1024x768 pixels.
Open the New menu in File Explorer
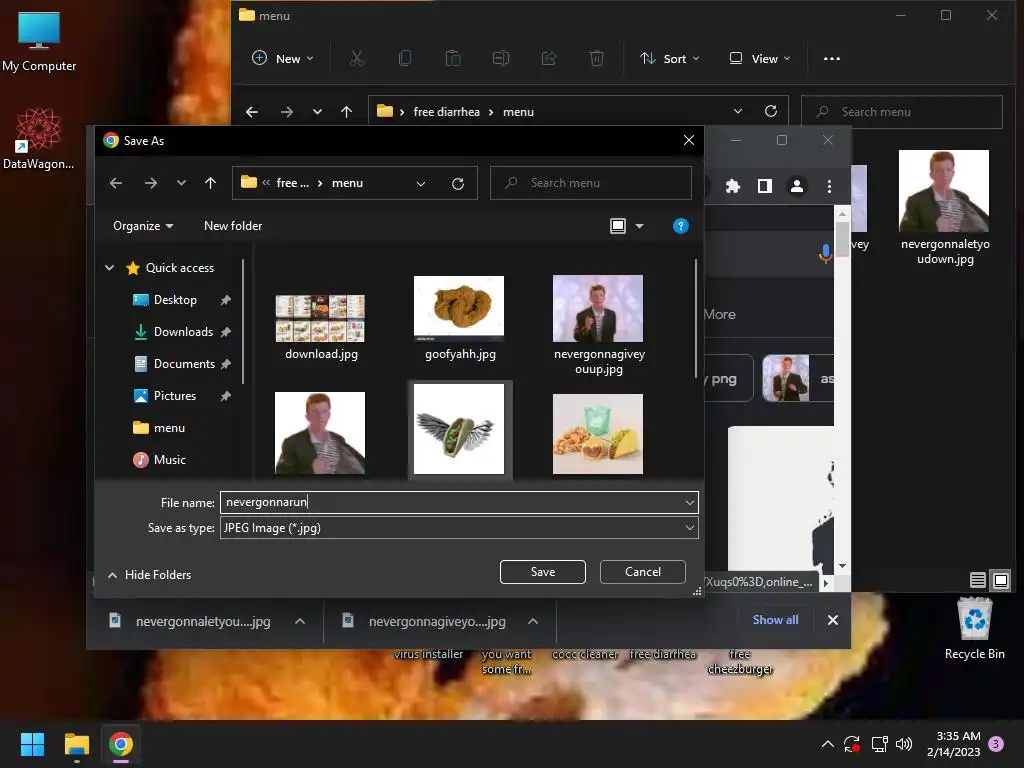[x=282, y=59]
